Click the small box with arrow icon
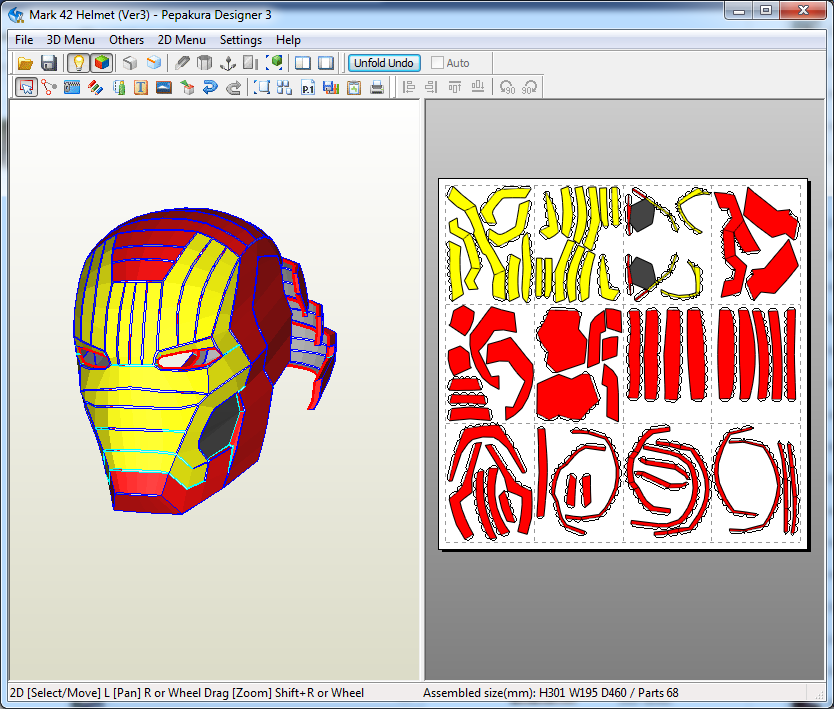 tap(187, 87)
